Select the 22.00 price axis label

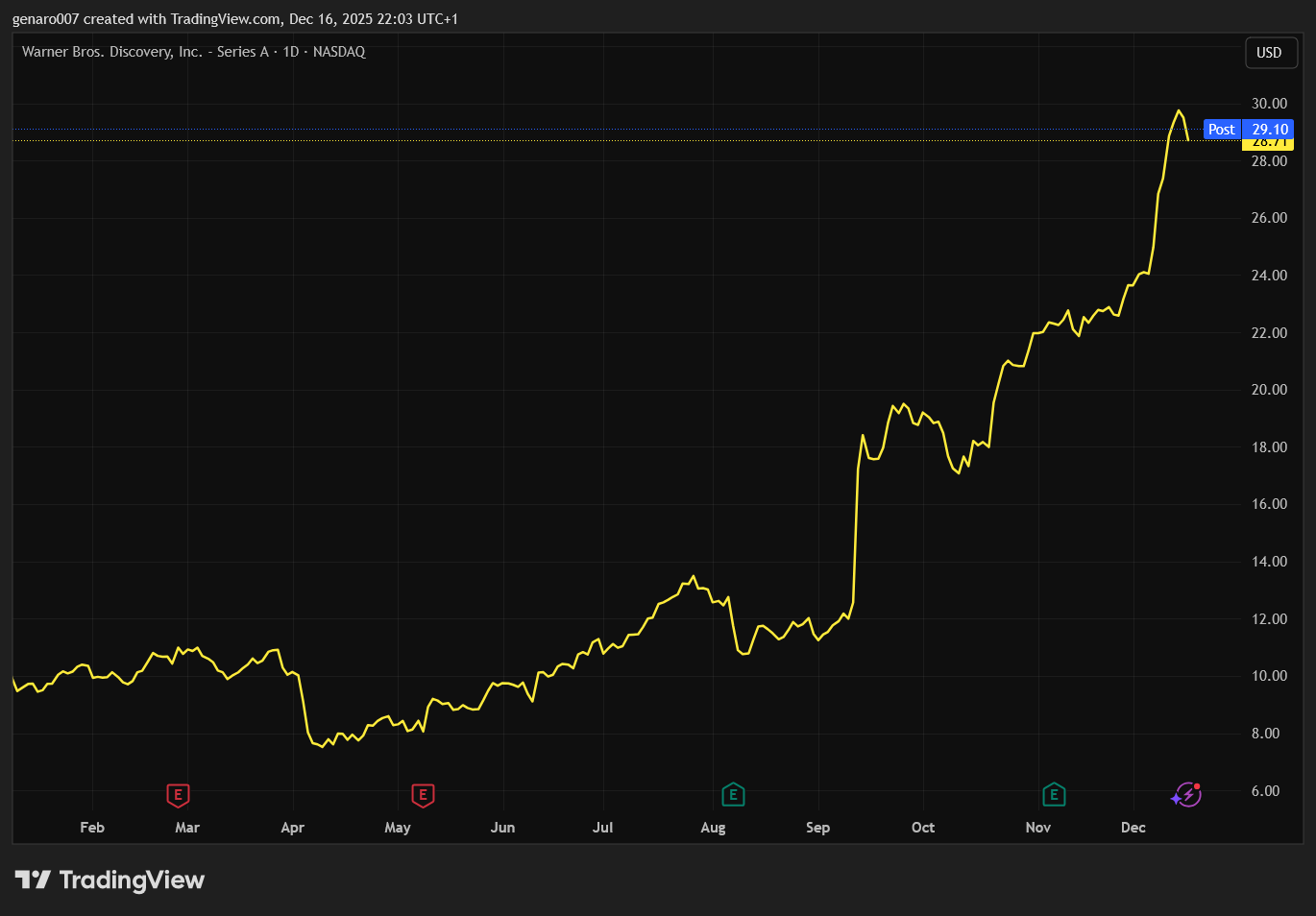click(x=1269, y=333)
